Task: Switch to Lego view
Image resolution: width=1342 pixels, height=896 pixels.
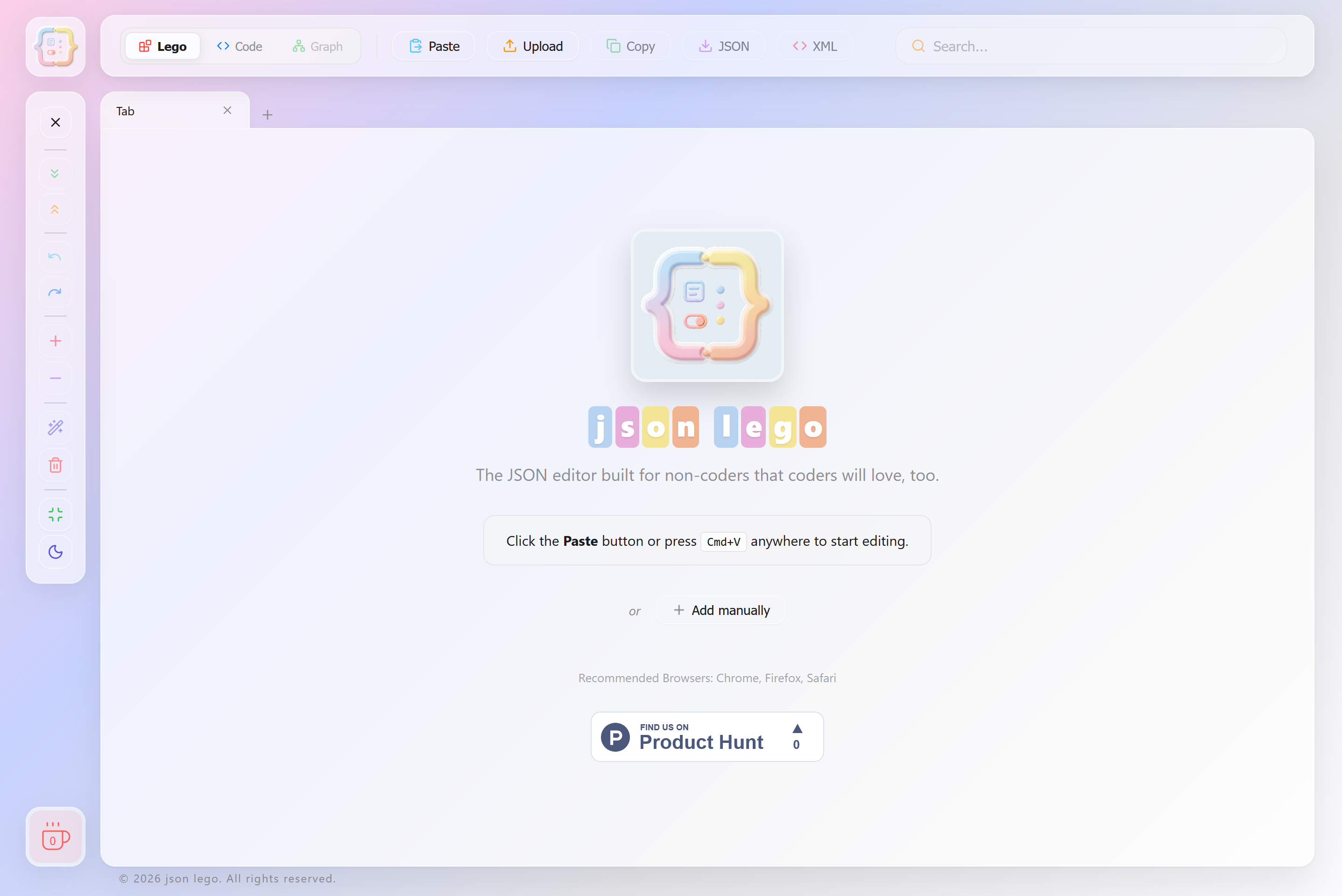Action: 163,46
